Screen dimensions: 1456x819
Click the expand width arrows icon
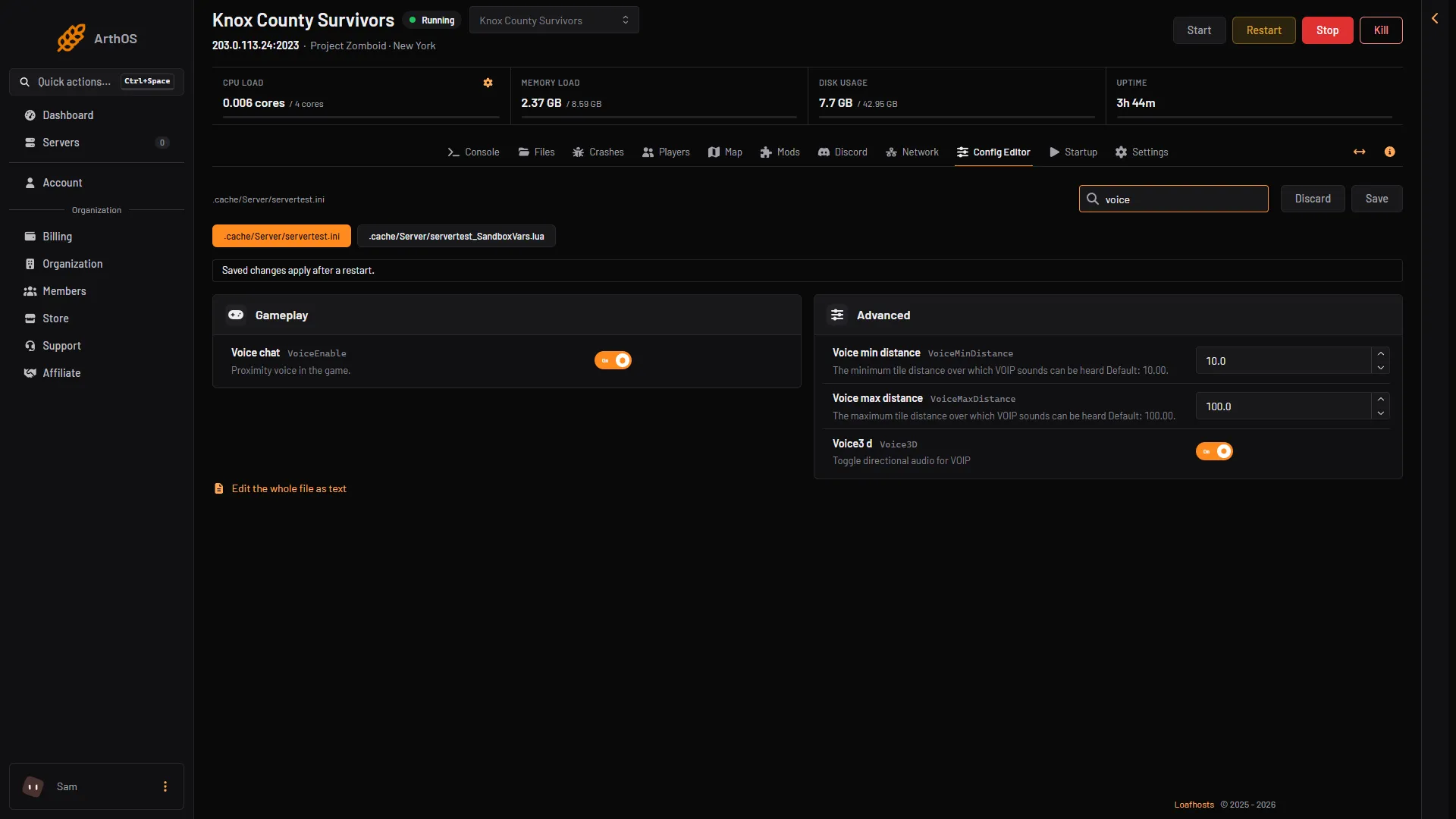(x=1359, y=152)
